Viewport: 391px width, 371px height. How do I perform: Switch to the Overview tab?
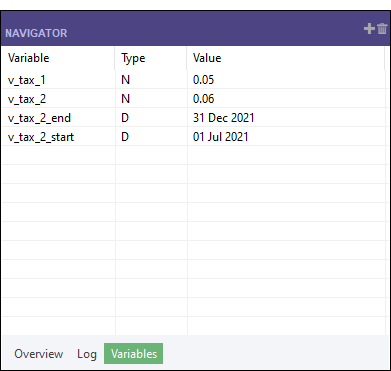coord(39,353)
